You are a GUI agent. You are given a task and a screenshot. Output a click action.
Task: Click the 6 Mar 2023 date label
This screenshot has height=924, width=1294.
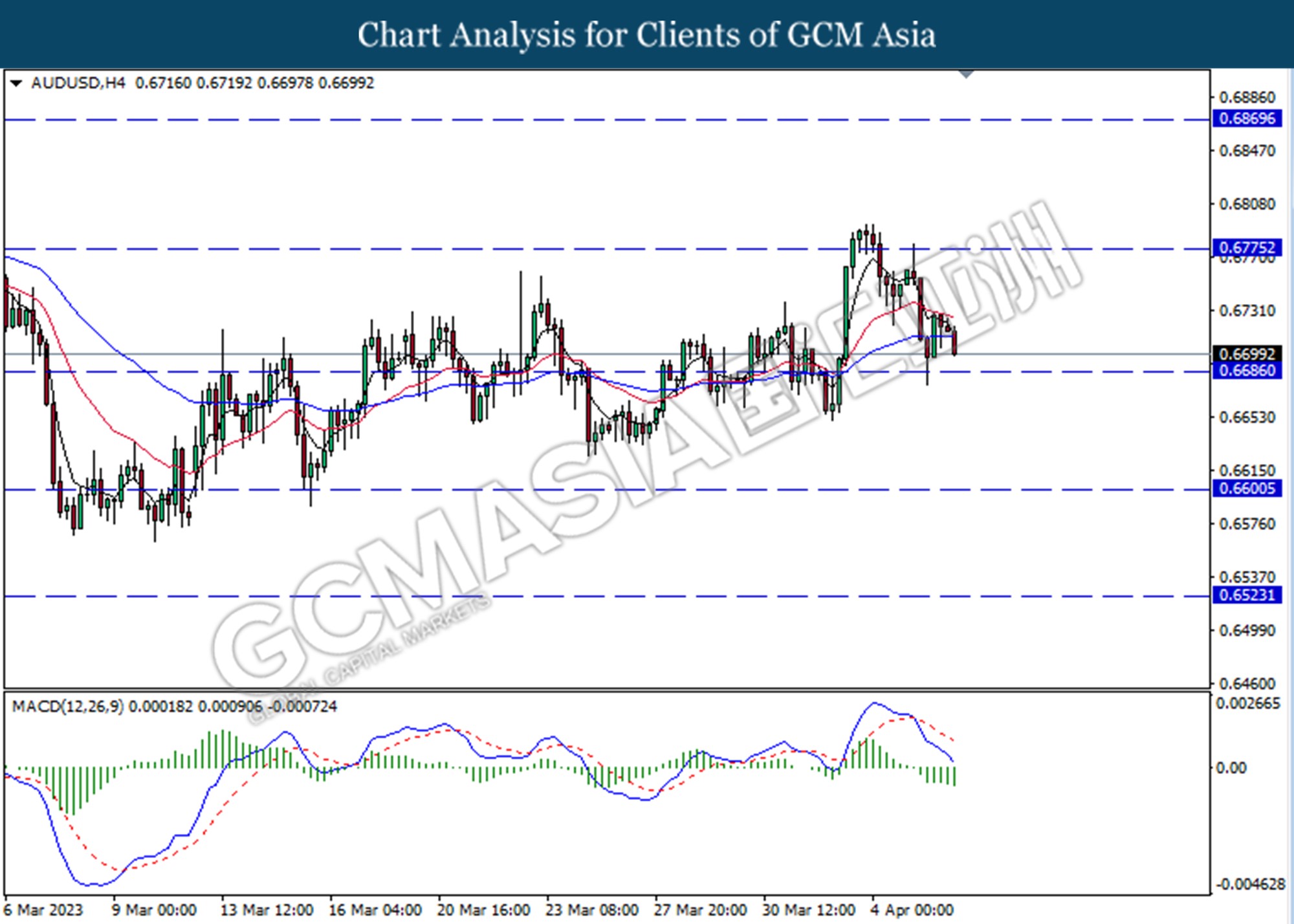point(44,910)
